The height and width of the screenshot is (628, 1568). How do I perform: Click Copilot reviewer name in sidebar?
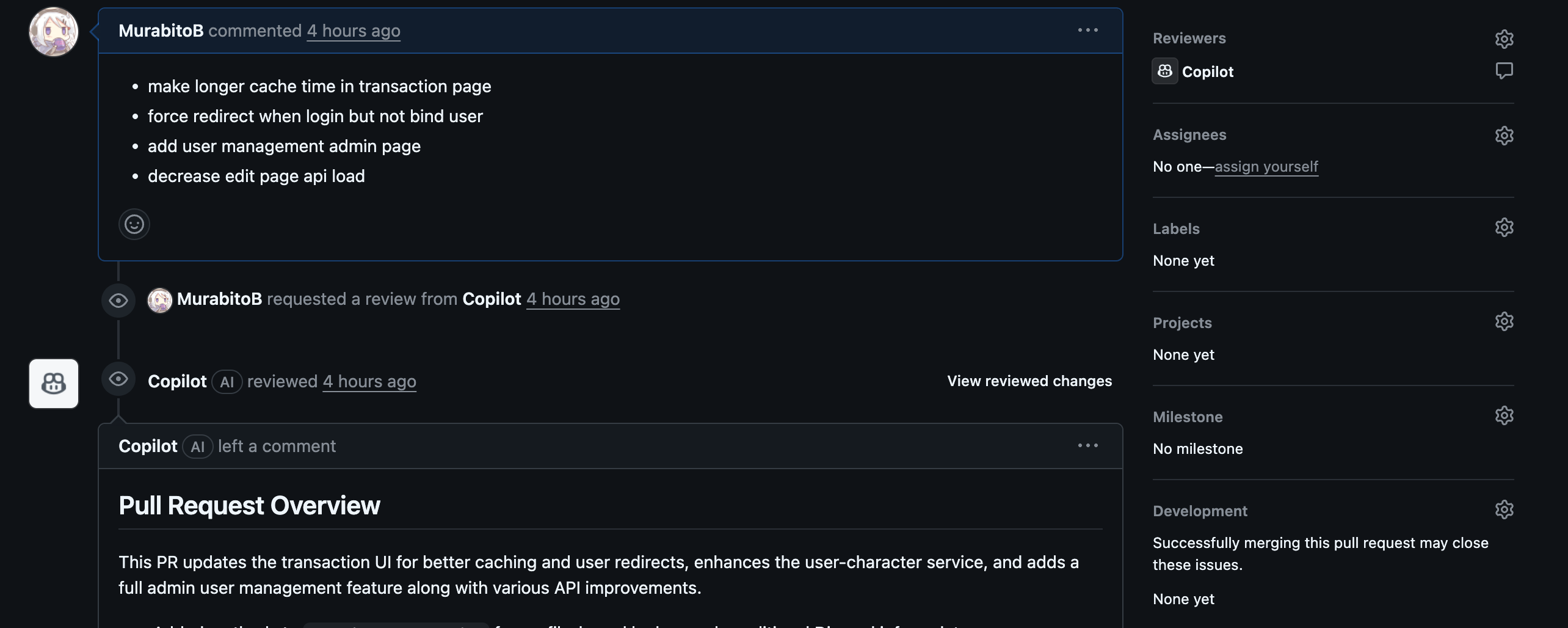click(1208, 71)
